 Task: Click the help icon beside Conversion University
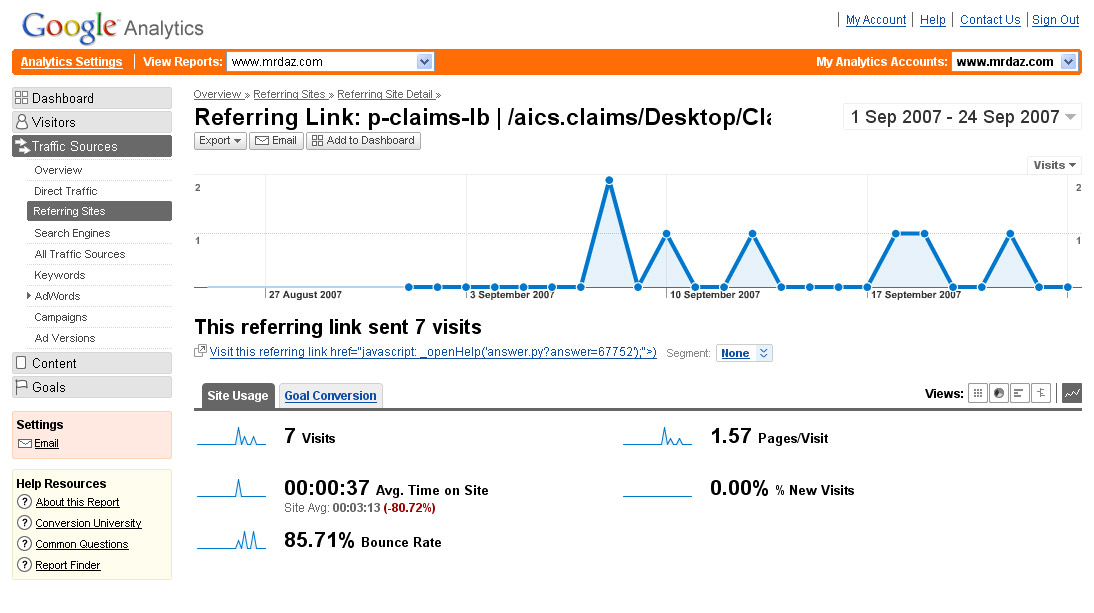[25, 523]
